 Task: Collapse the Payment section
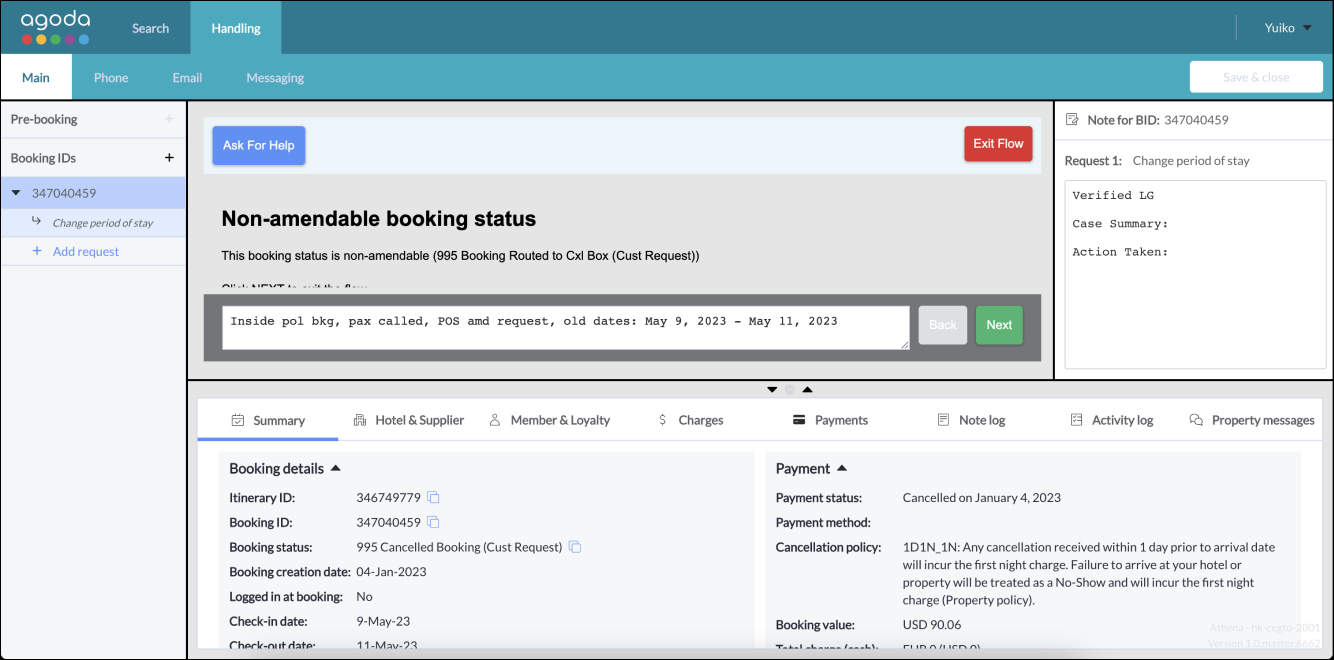[842, 468]
